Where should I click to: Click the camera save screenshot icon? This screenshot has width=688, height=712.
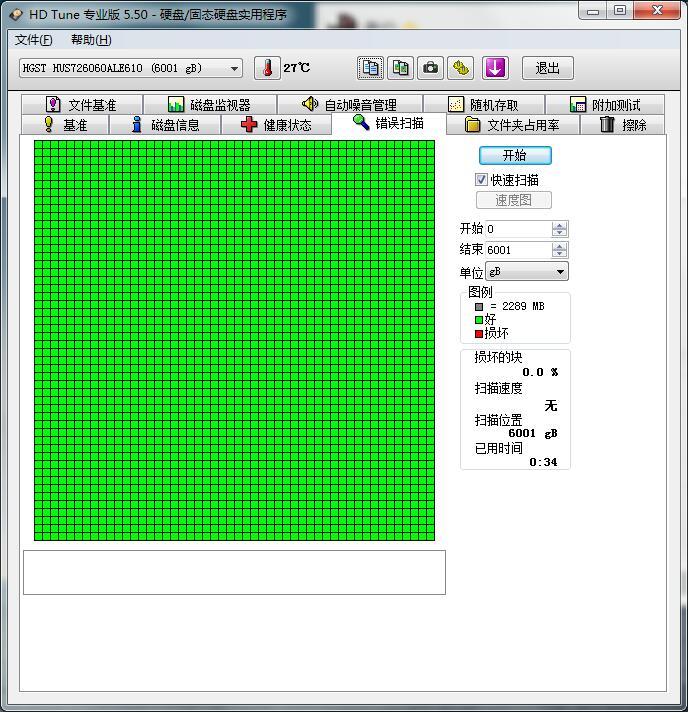pyautogui.click(x=431, y=69)
